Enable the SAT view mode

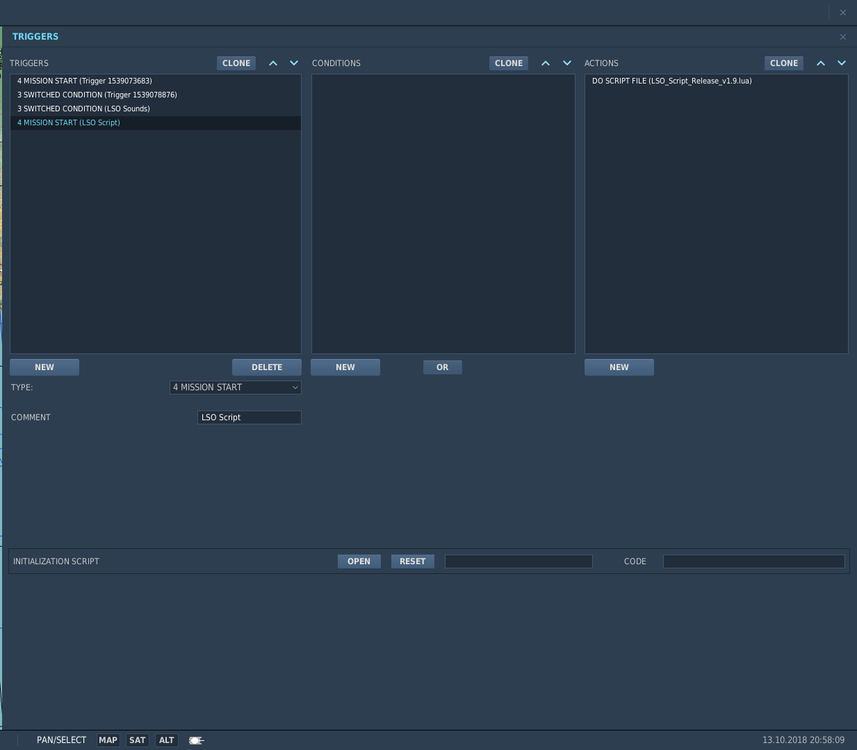(137, 740)
